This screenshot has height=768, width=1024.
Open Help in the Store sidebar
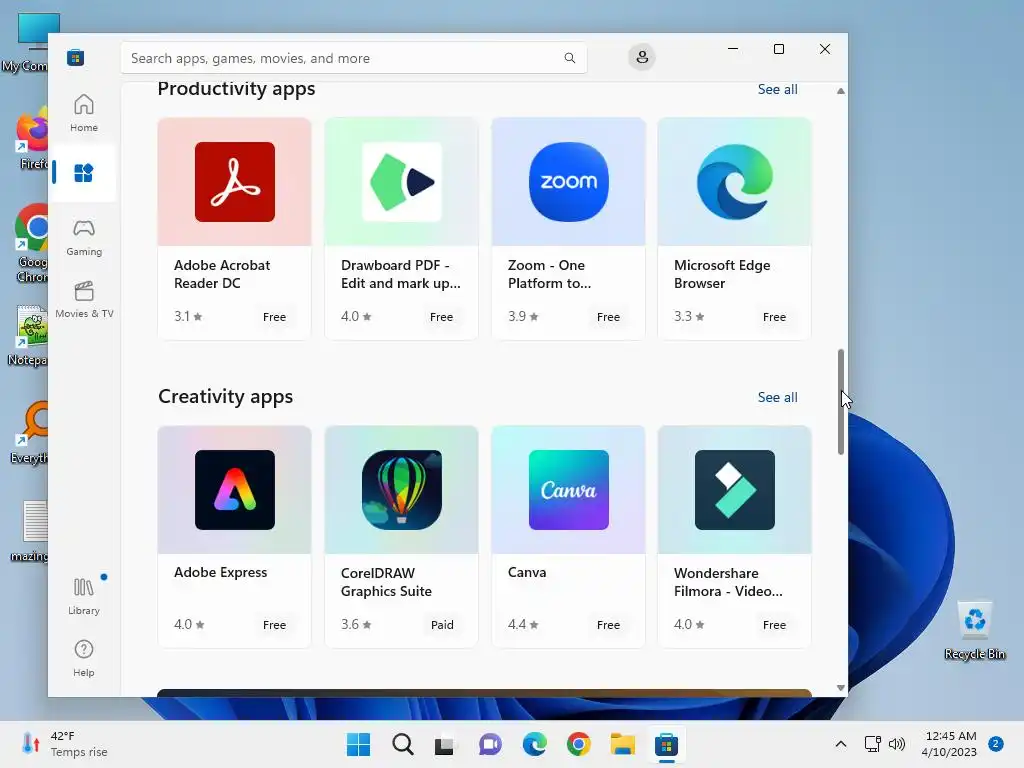click(84, 658)
